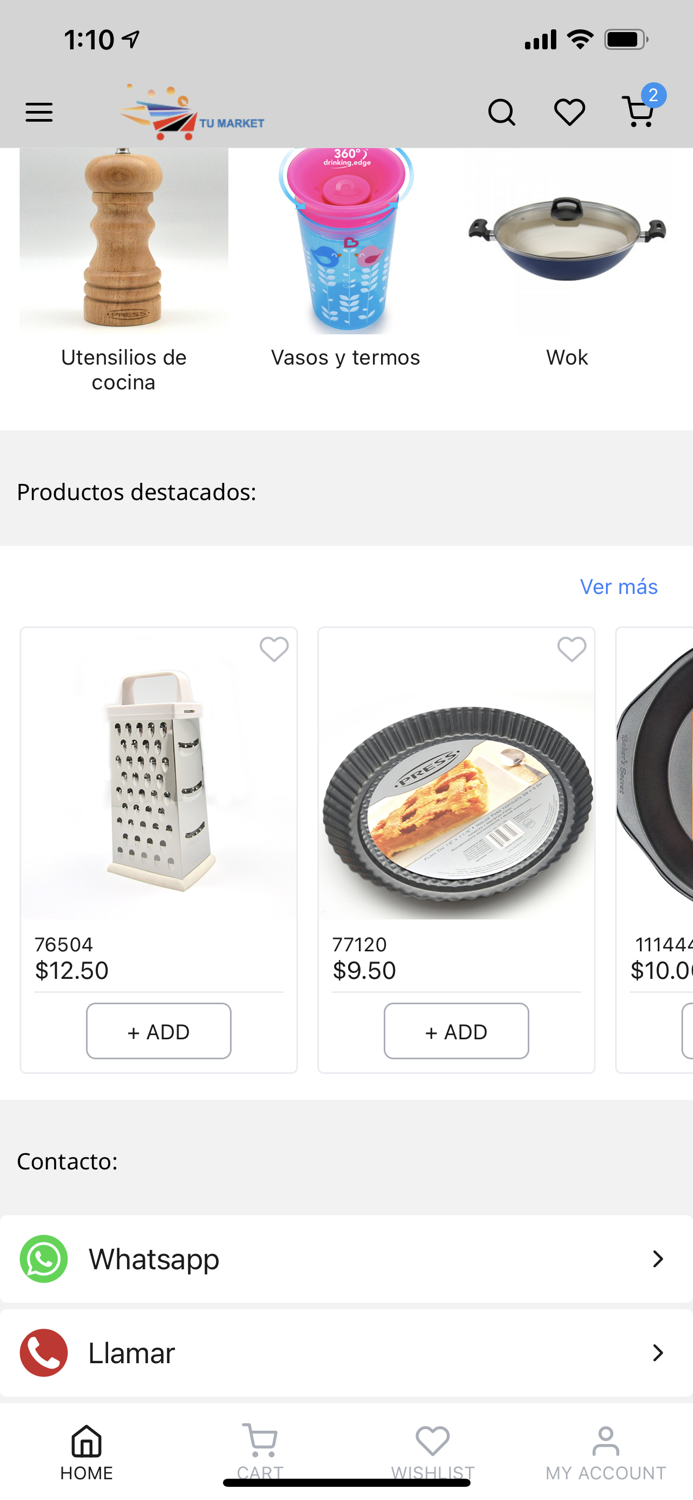Tap the Whatsapp contact icon

pos(43,1258)
